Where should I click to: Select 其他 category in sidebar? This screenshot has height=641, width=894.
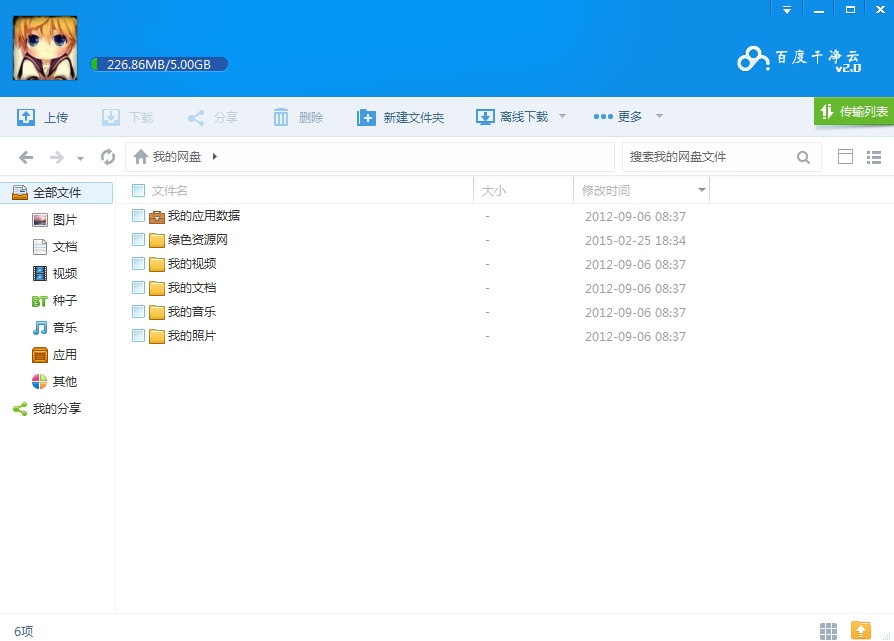click(x=55, y=382)
